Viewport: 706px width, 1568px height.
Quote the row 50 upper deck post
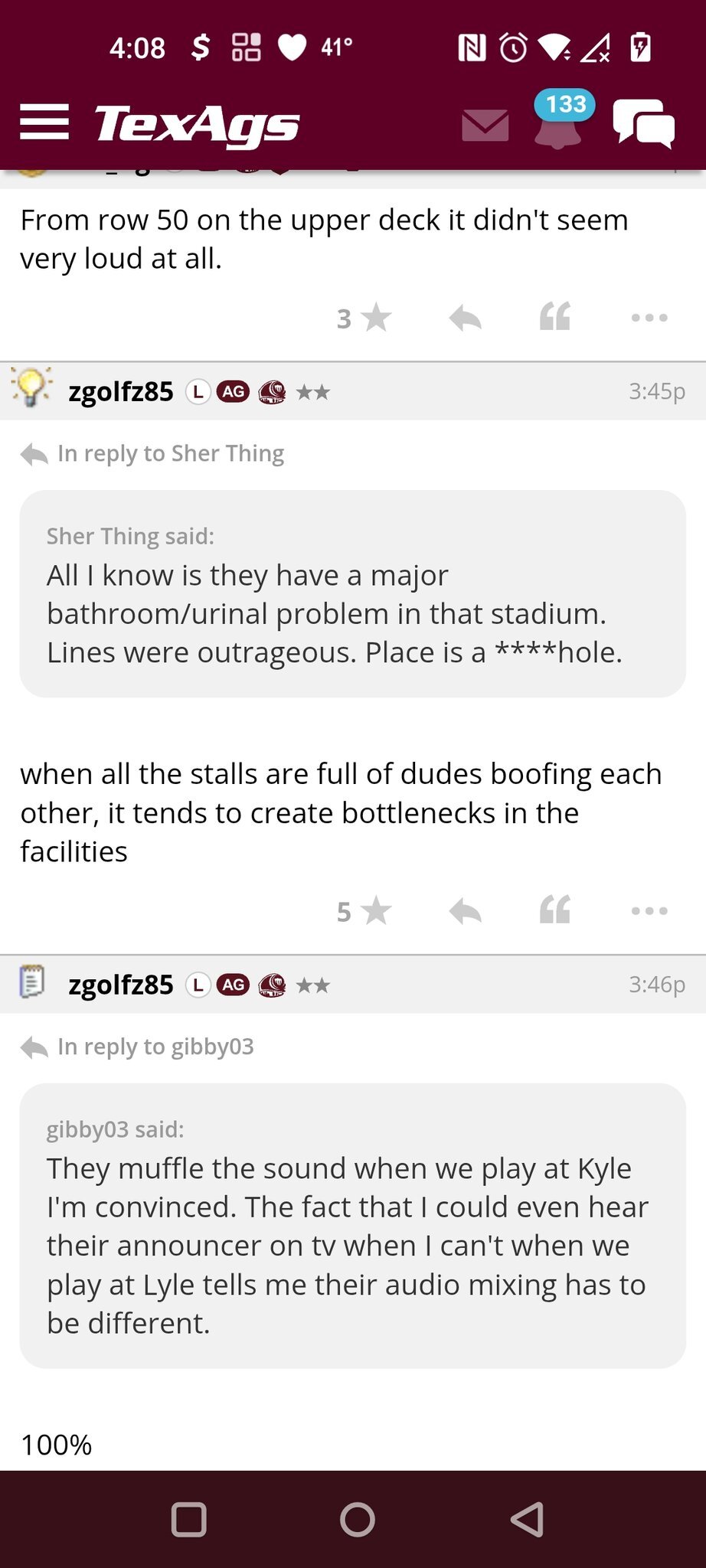(555, 316)
